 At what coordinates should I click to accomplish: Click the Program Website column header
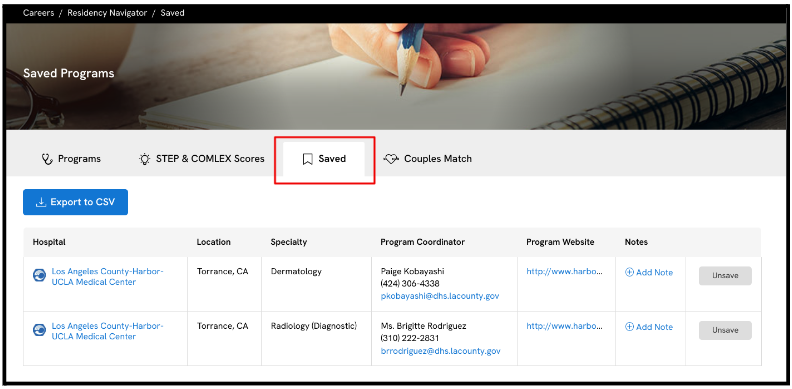coord(560,242)
